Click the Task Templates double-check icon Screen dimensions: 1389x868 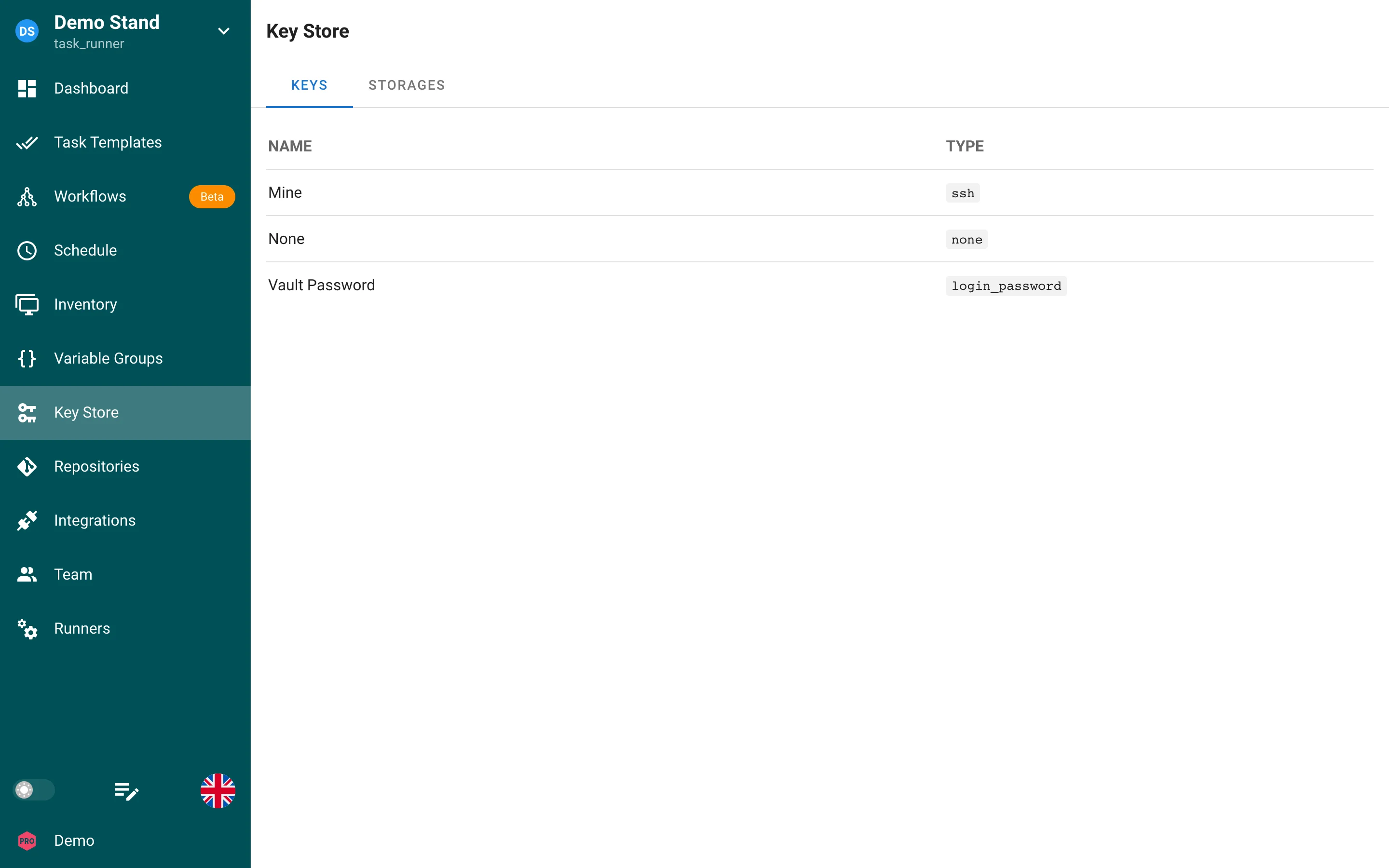pos(27,142)
